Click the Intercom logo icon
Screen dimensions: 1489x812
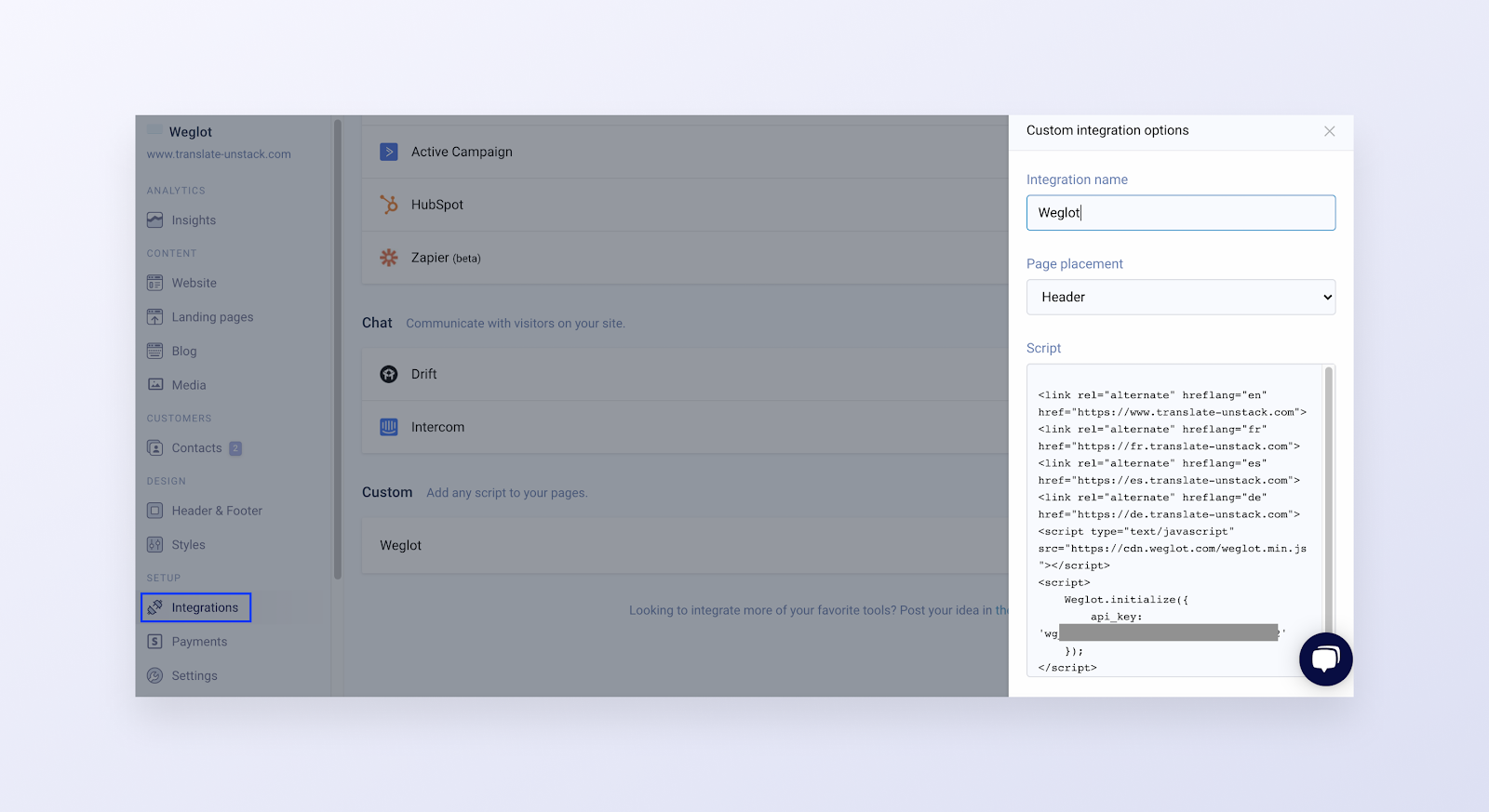389,427
